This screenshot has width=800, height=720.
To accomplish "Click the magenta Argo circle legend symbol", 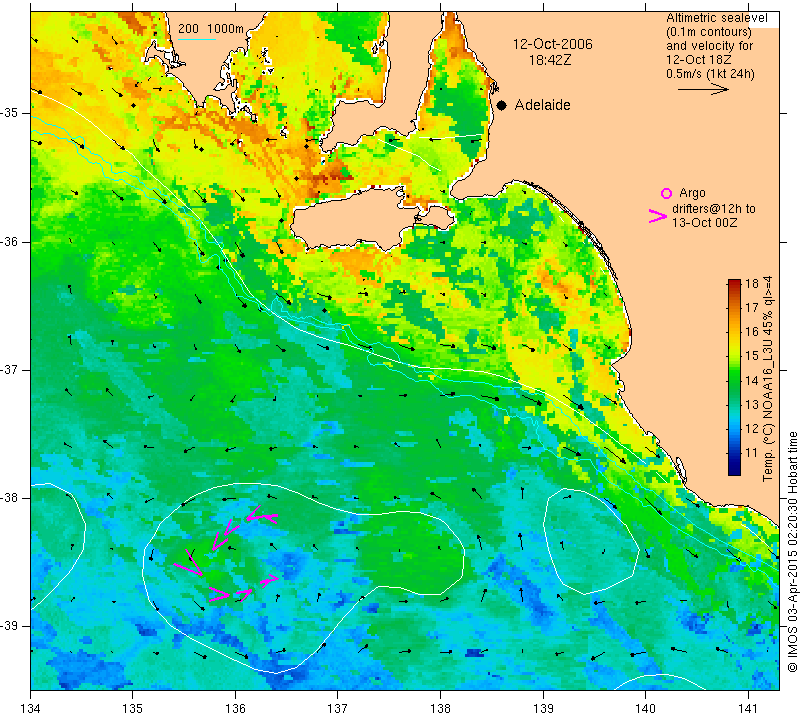I will point(666,193).
